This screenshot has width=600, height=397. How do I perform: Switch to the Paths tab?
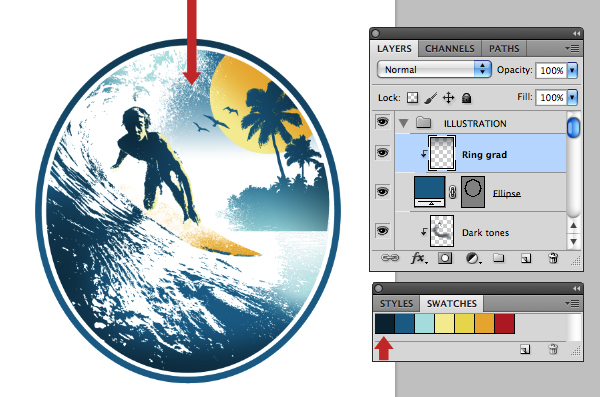click(x=504, y=49)
